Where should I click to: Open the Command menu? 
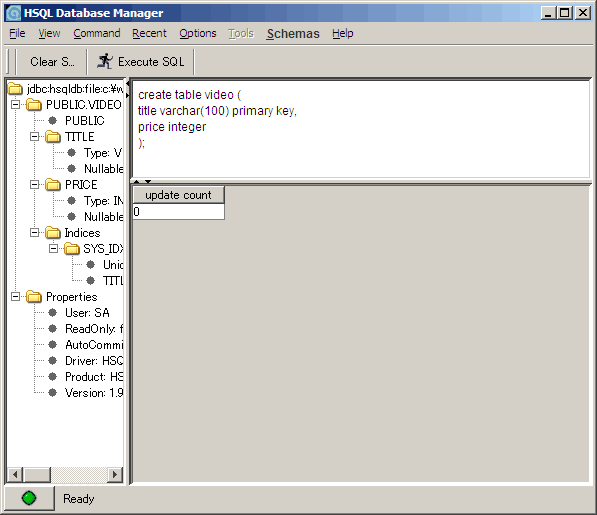tap(97, 33)
